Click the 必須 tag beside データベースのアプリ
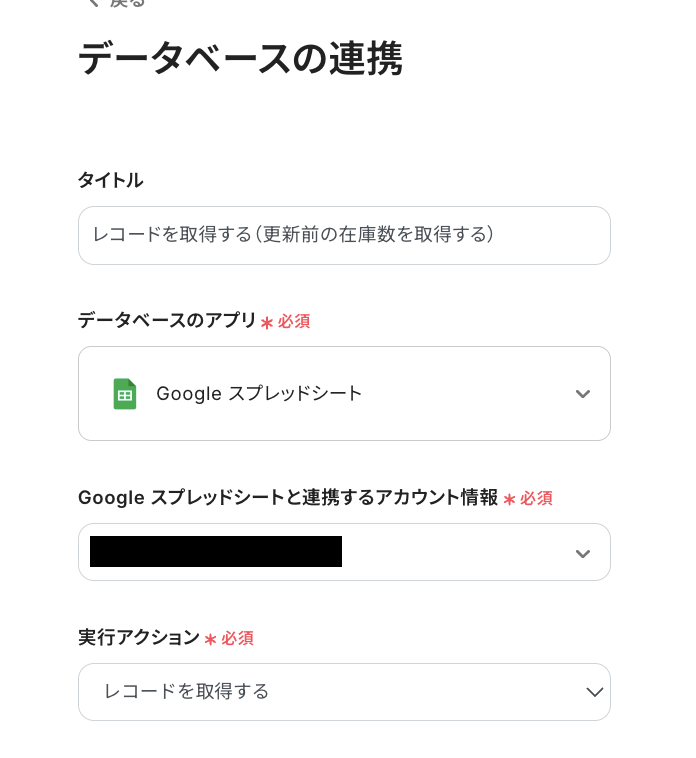The width and height of the screenshot is (696, 758). [x=294, y=322]
